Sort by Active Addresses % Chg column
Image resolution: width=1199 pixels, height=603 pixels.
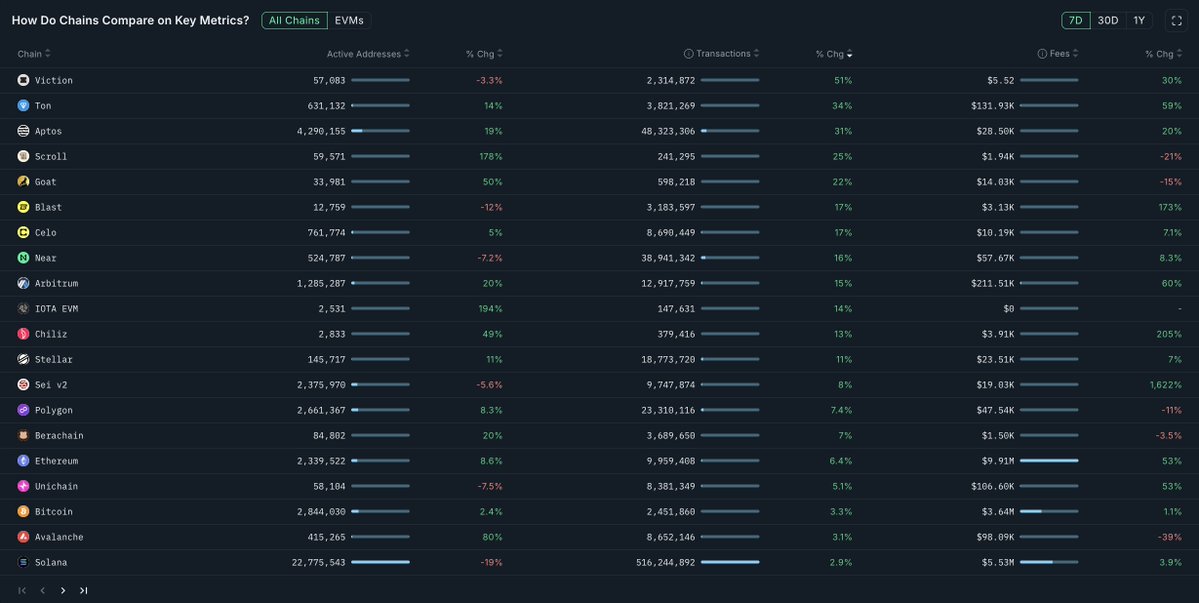[484, 53]
